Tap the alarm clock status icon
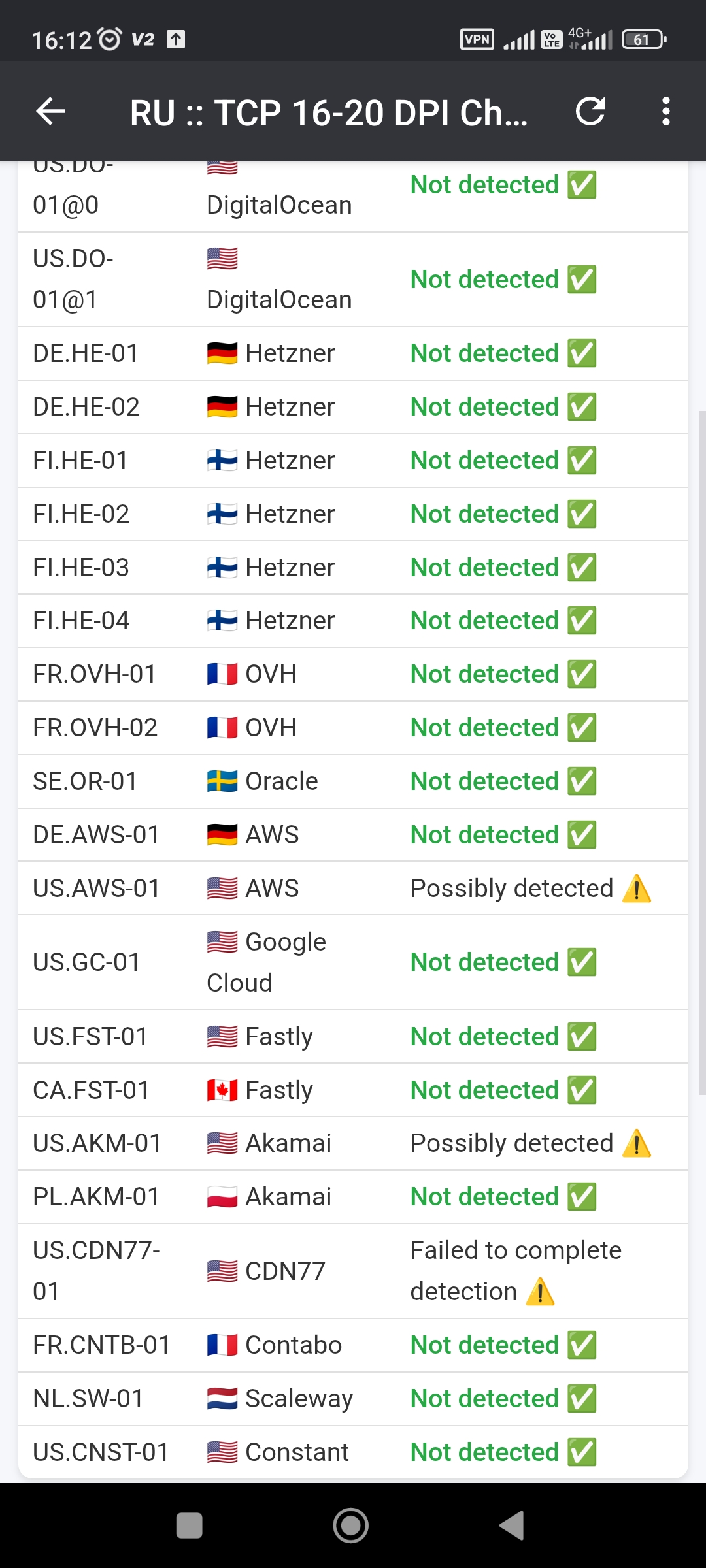 [109, 40]
